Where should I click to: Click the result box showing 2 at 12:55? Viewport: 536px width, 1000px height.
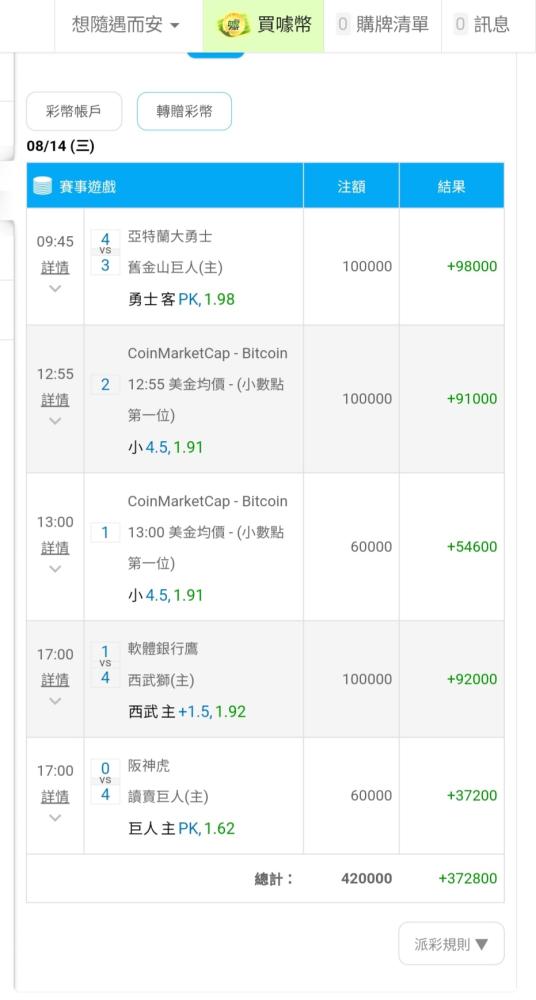(x=105, y=385)
